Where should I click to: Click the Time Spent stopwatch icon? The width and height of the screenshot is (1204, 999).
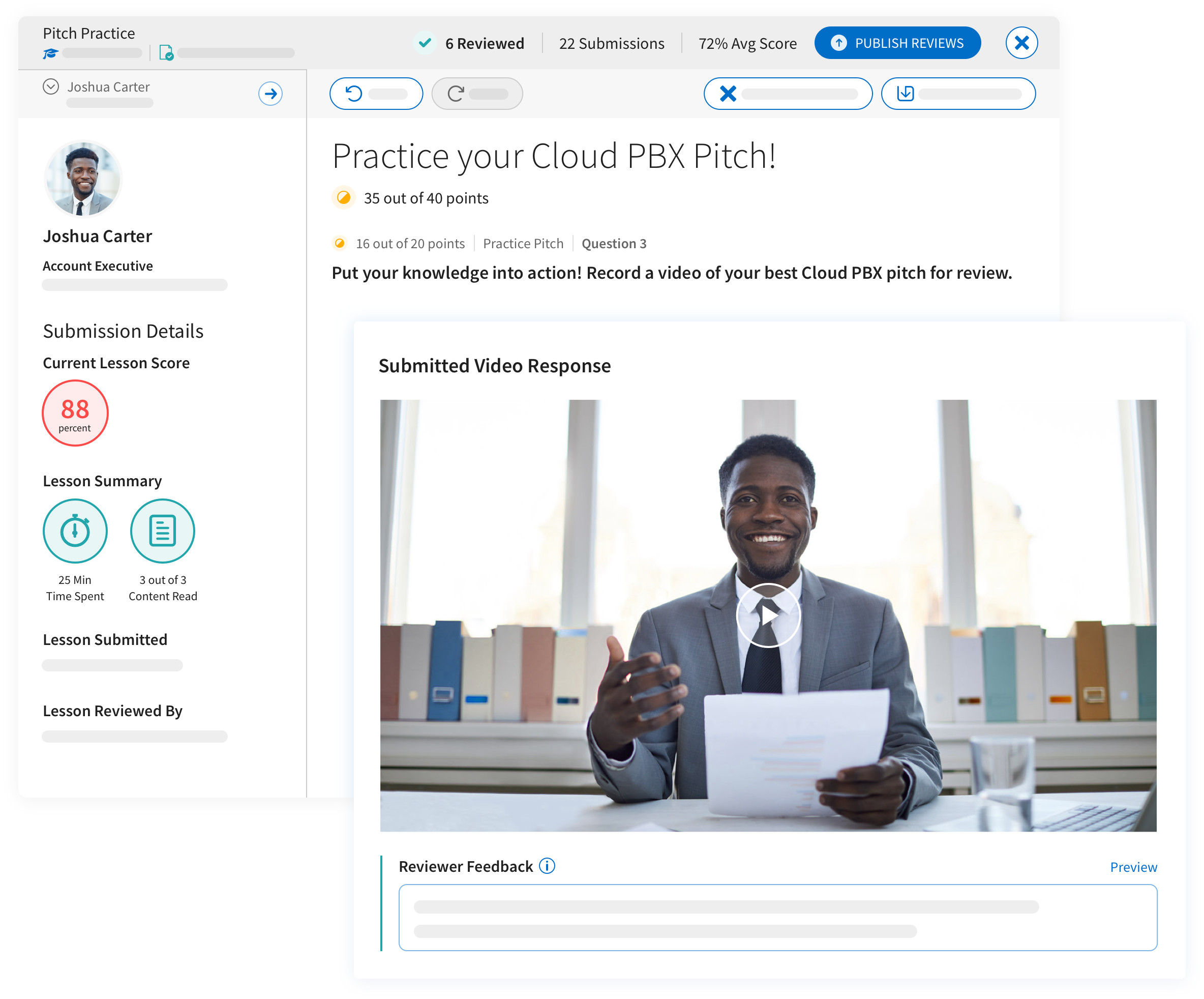(x=75, y=531)
